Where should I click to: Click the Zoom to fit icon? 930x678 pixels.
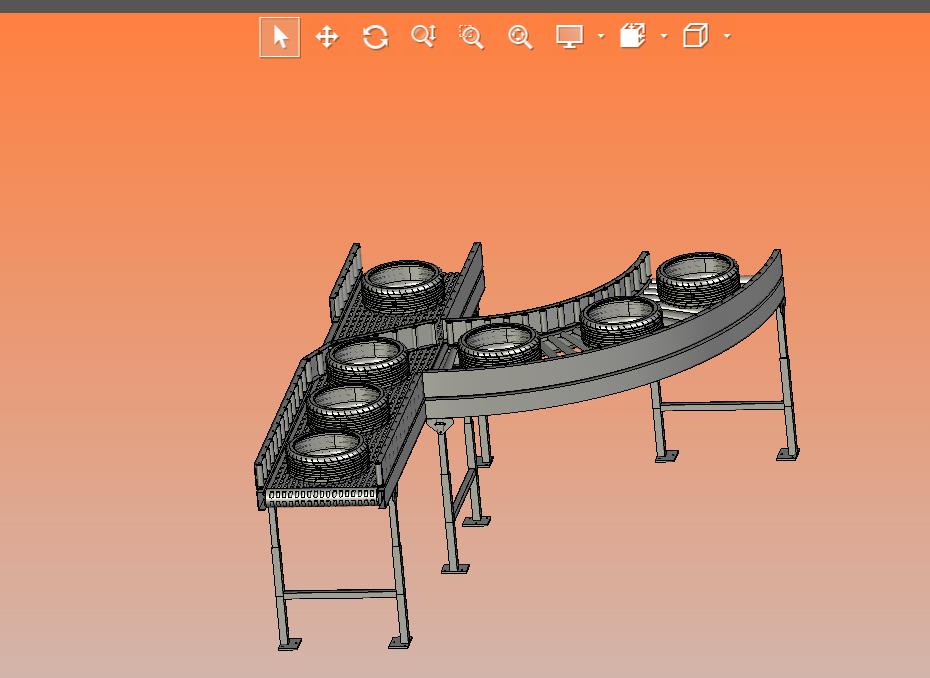(x=520, y=37)
